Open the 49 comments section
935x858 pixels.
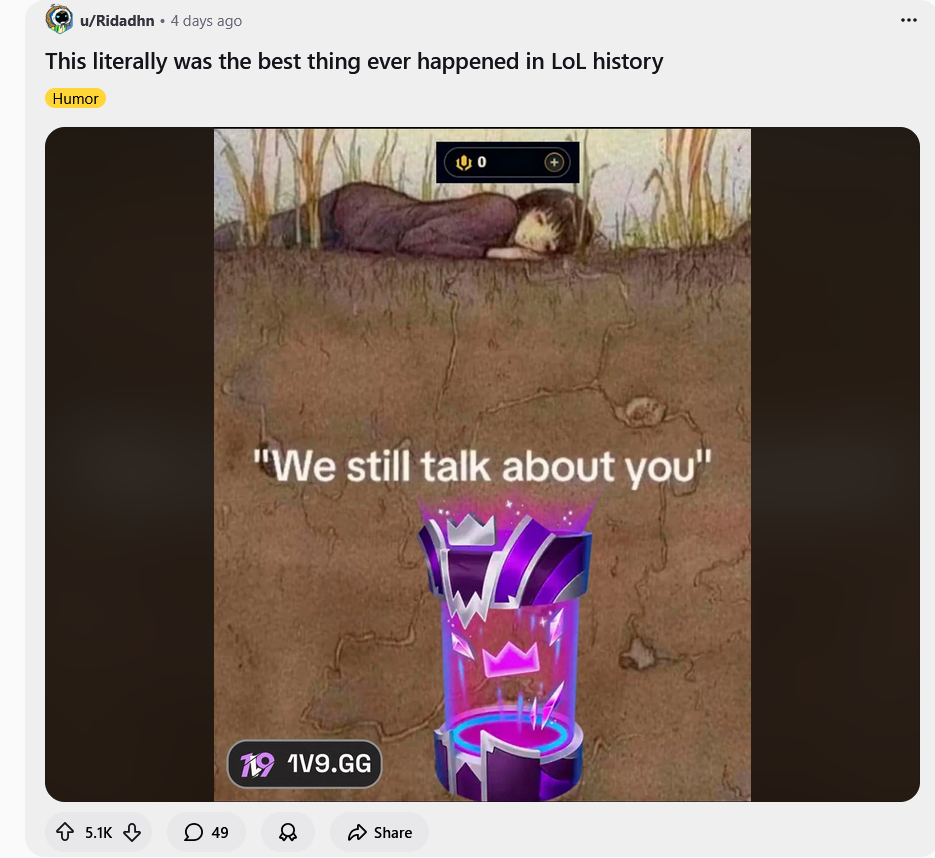[x=206, y=832]
